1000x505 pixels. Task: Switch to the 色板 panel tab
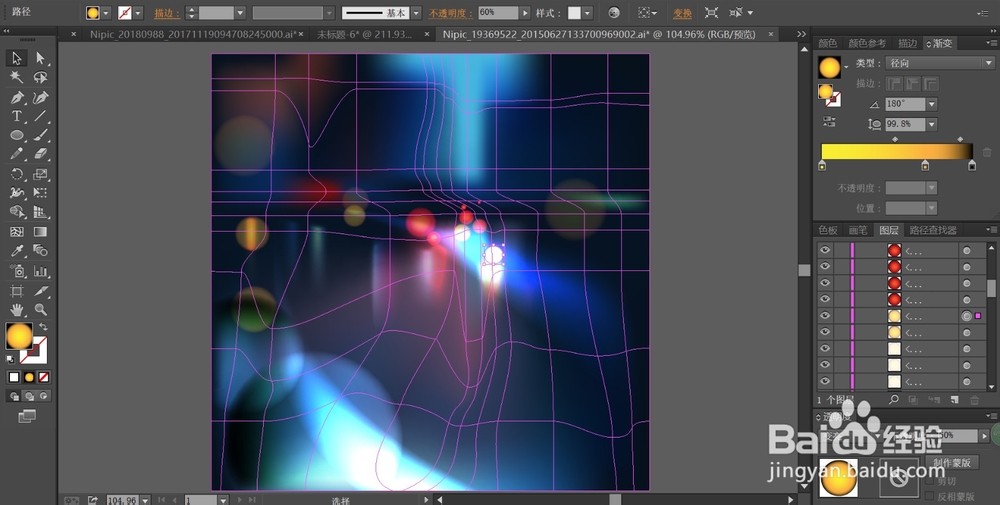pos(828,230)
